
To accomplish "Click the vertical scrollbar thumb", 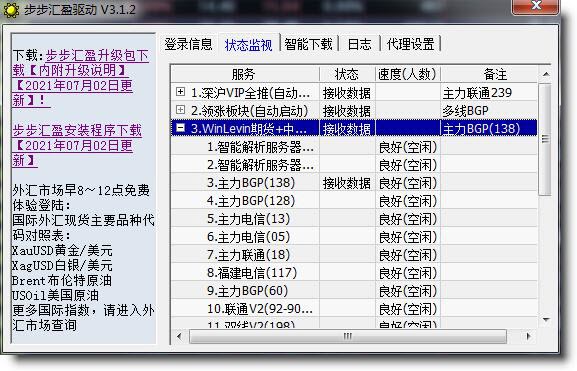I will pos(545,139).
